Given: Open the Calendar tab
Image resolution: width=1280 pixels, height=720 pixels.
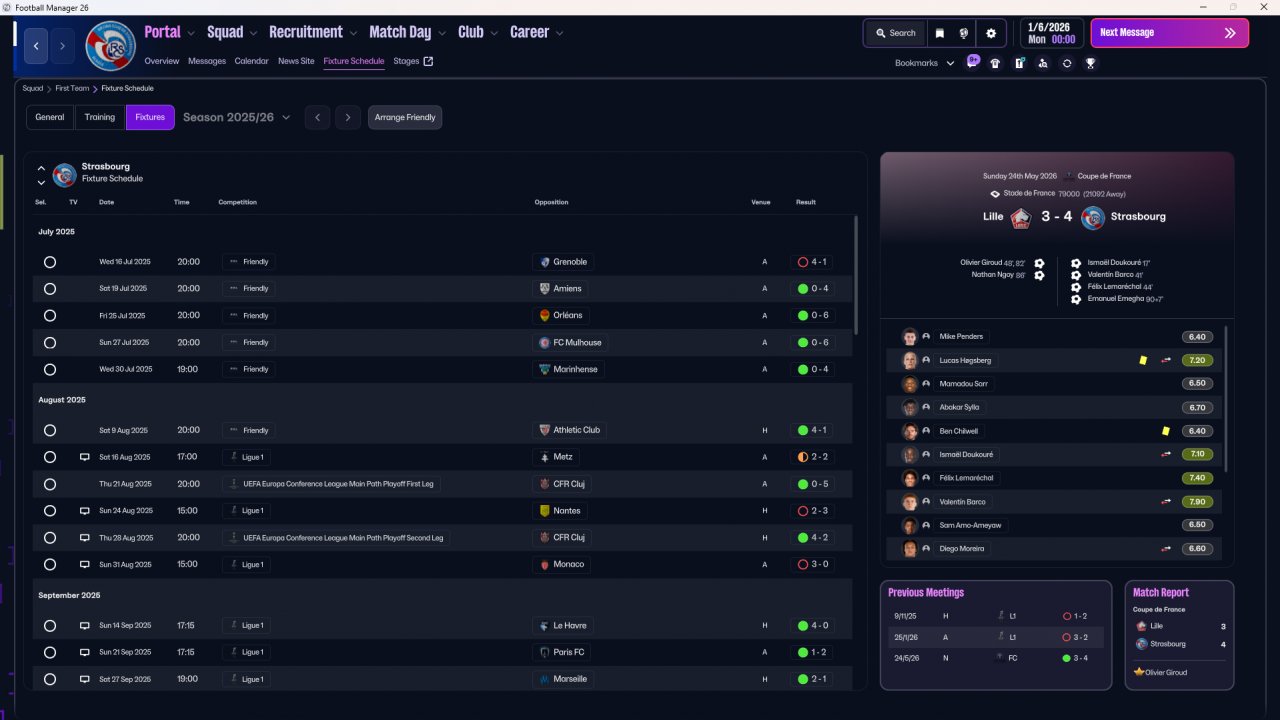Looking at the screenshot, I should click(x=252, y=61).
